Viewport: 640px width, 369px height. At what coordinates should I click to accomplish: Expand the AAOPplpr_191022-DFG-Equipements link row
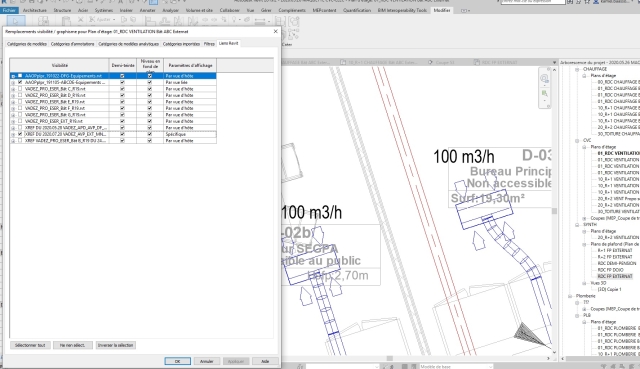(13, 76)
